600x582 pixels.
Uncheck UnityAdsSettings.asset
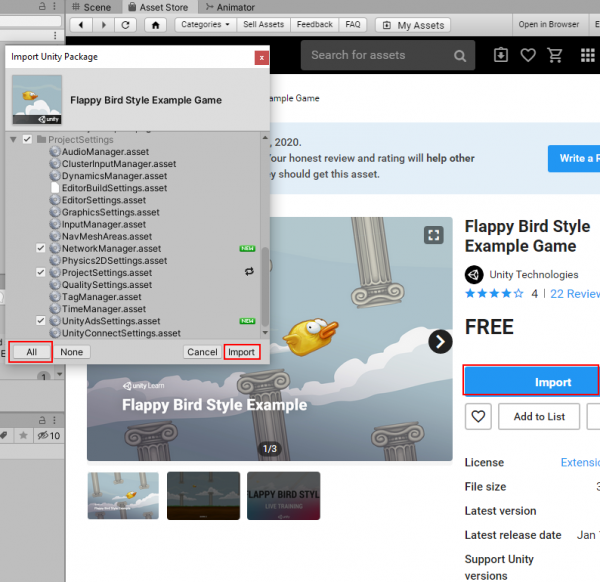tap(41, 321)
